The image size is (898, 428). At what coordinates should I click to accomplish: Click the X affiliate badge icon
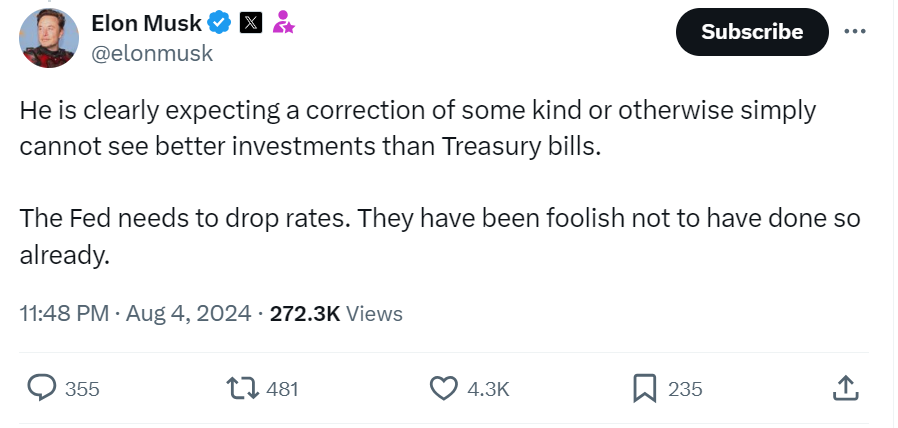click(251, 22)
